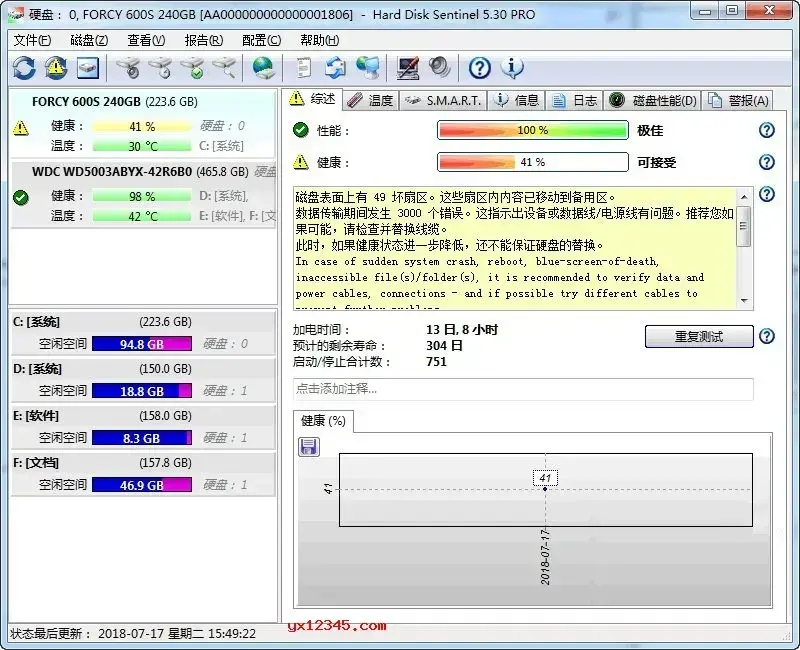Click the 94.8 GB free space bar
Viewport: 800px width, 650px height.
(142, 344)
